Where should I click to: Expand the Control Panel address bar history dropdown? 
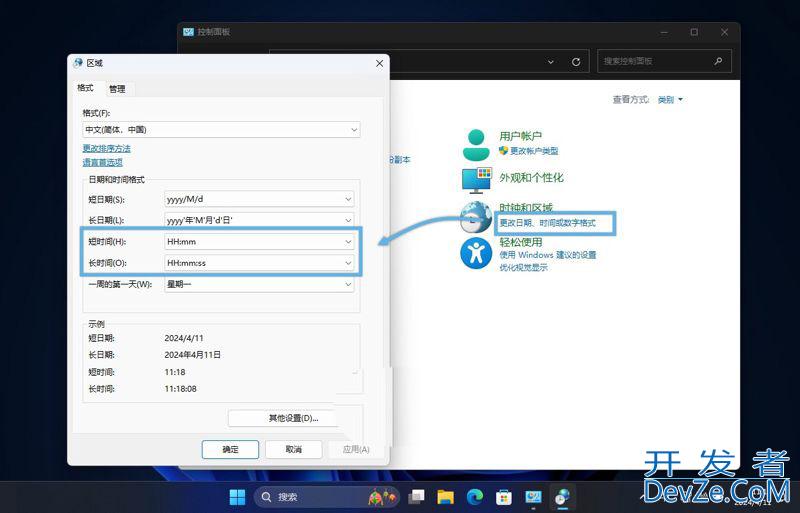(x=551, y=62)
